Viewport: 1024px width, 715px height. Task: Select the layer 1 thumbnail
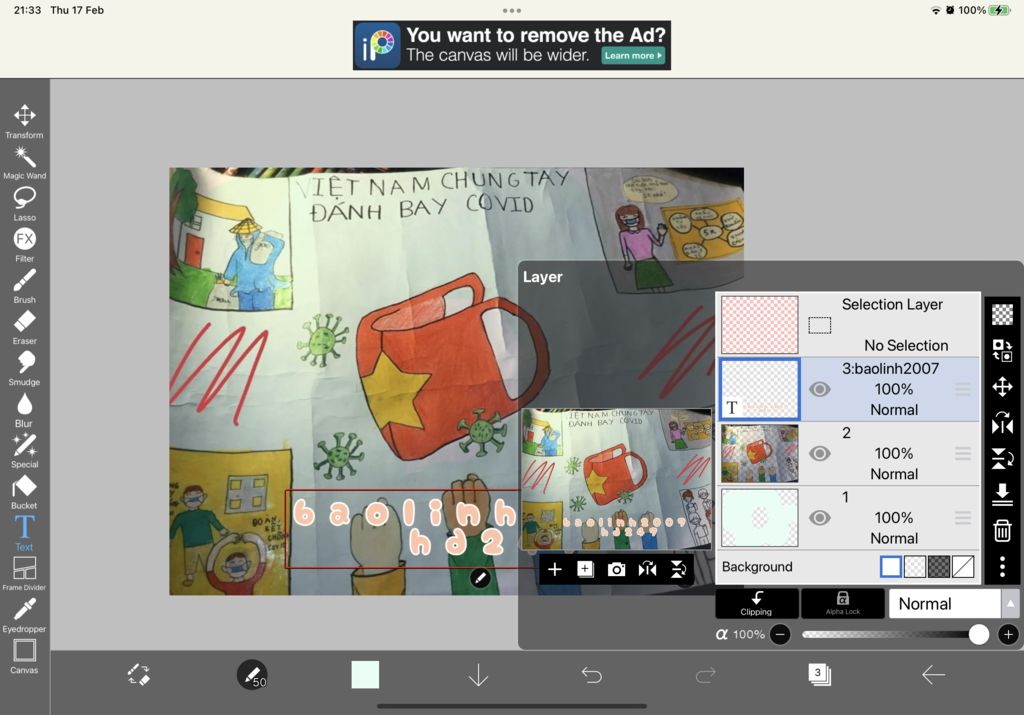pos(760,518)
